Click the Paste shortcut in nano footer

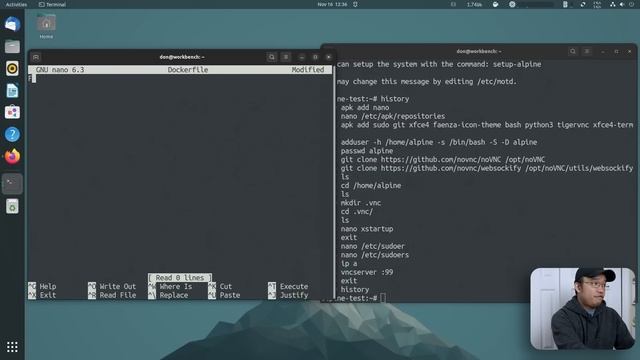[x=224, y=295]
